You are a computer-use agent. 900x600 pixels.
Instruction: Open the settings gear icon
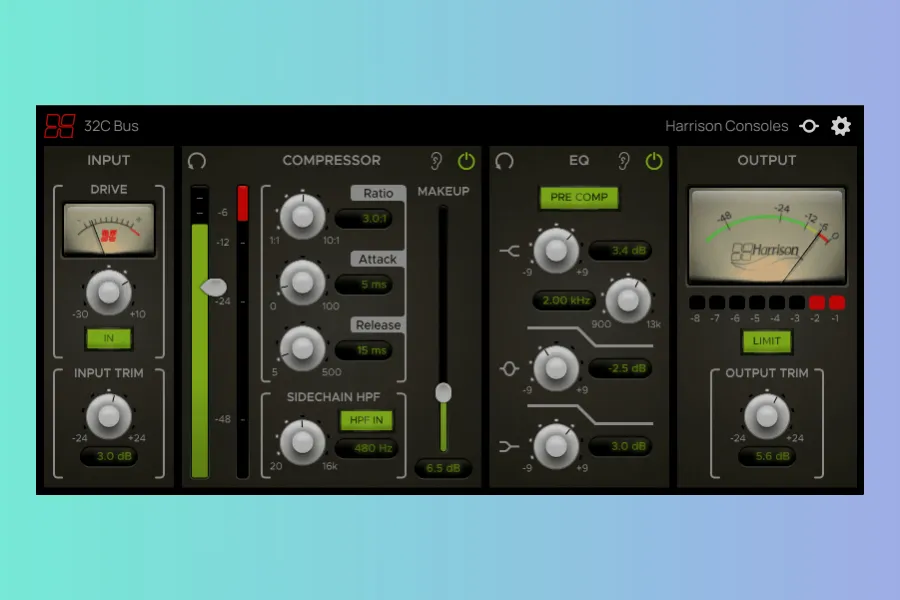coord(841,126)
